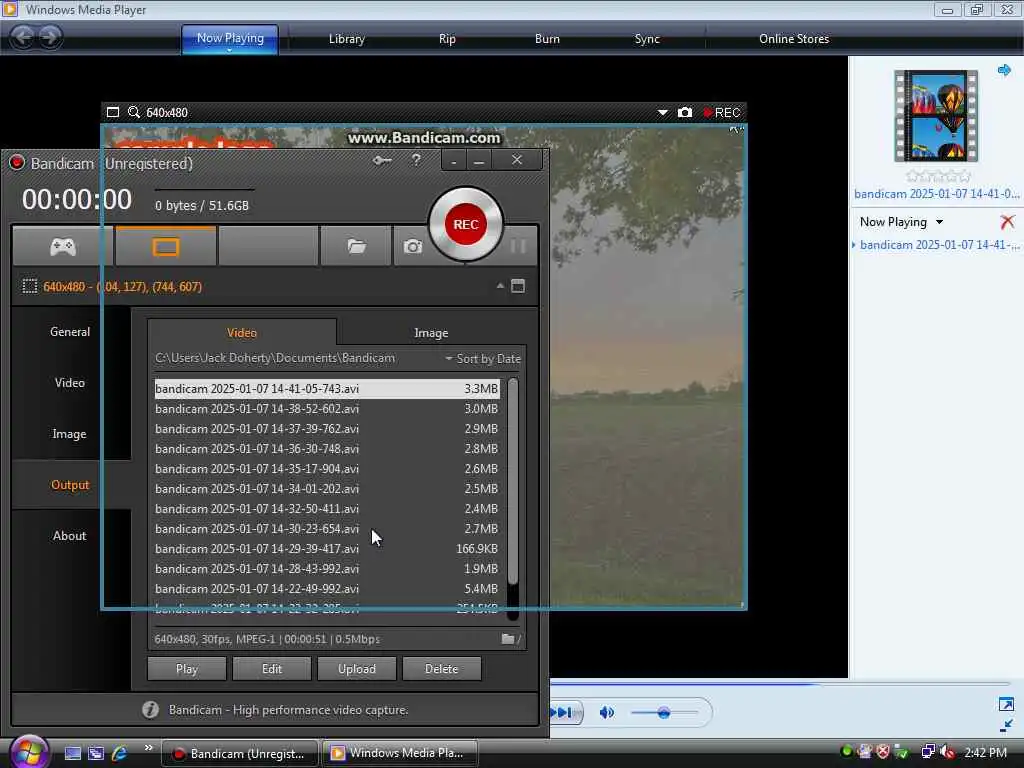Open Video settings in Bandicam sidebar
1024x768 pixels.
(70, 383)
